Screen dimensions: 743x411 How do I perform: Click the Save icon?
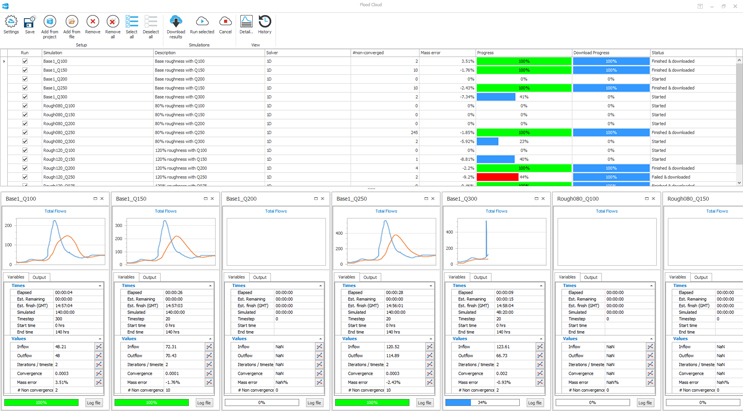[29, 24]
